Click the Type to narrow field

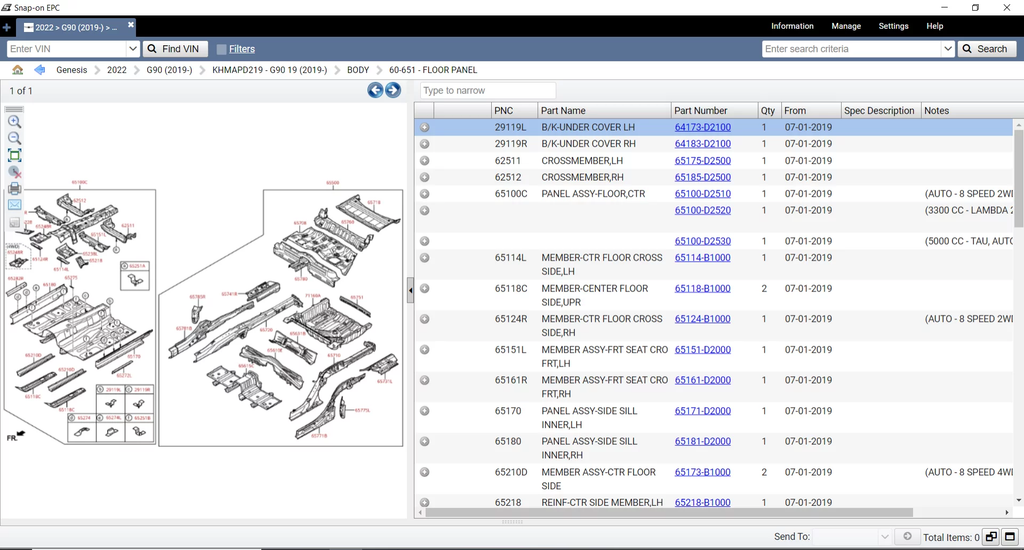point(486,90)
